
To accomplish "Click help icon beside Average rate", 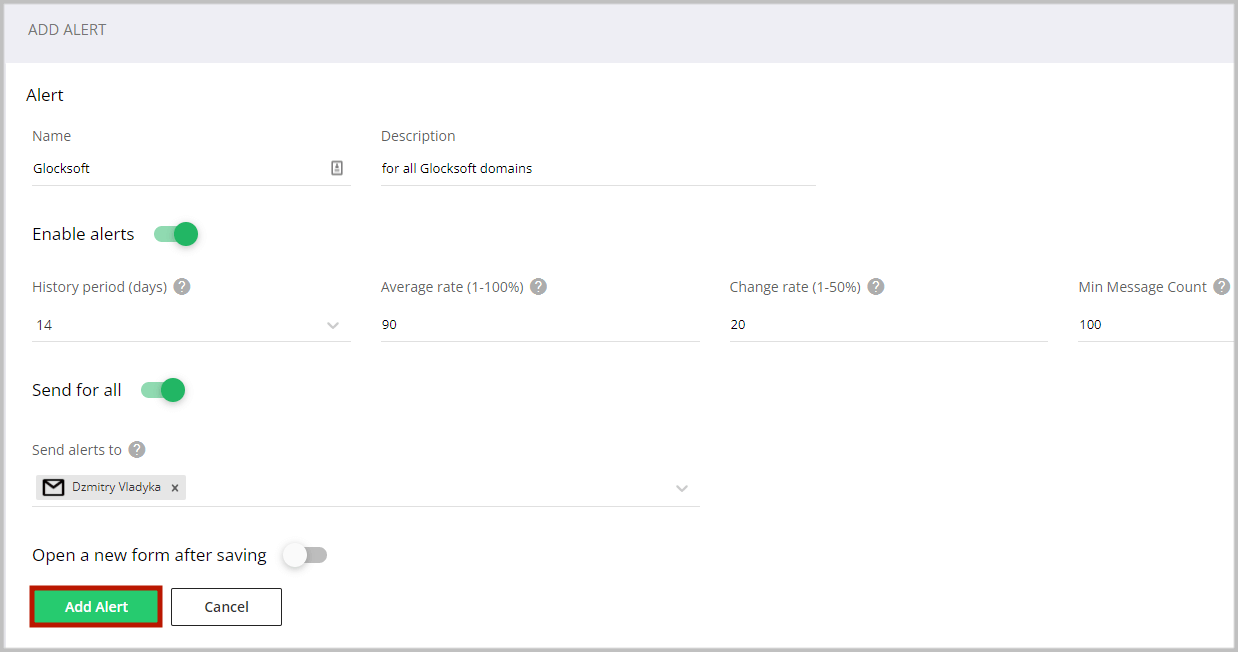I will pyautogui.click(x=538, y=287).
